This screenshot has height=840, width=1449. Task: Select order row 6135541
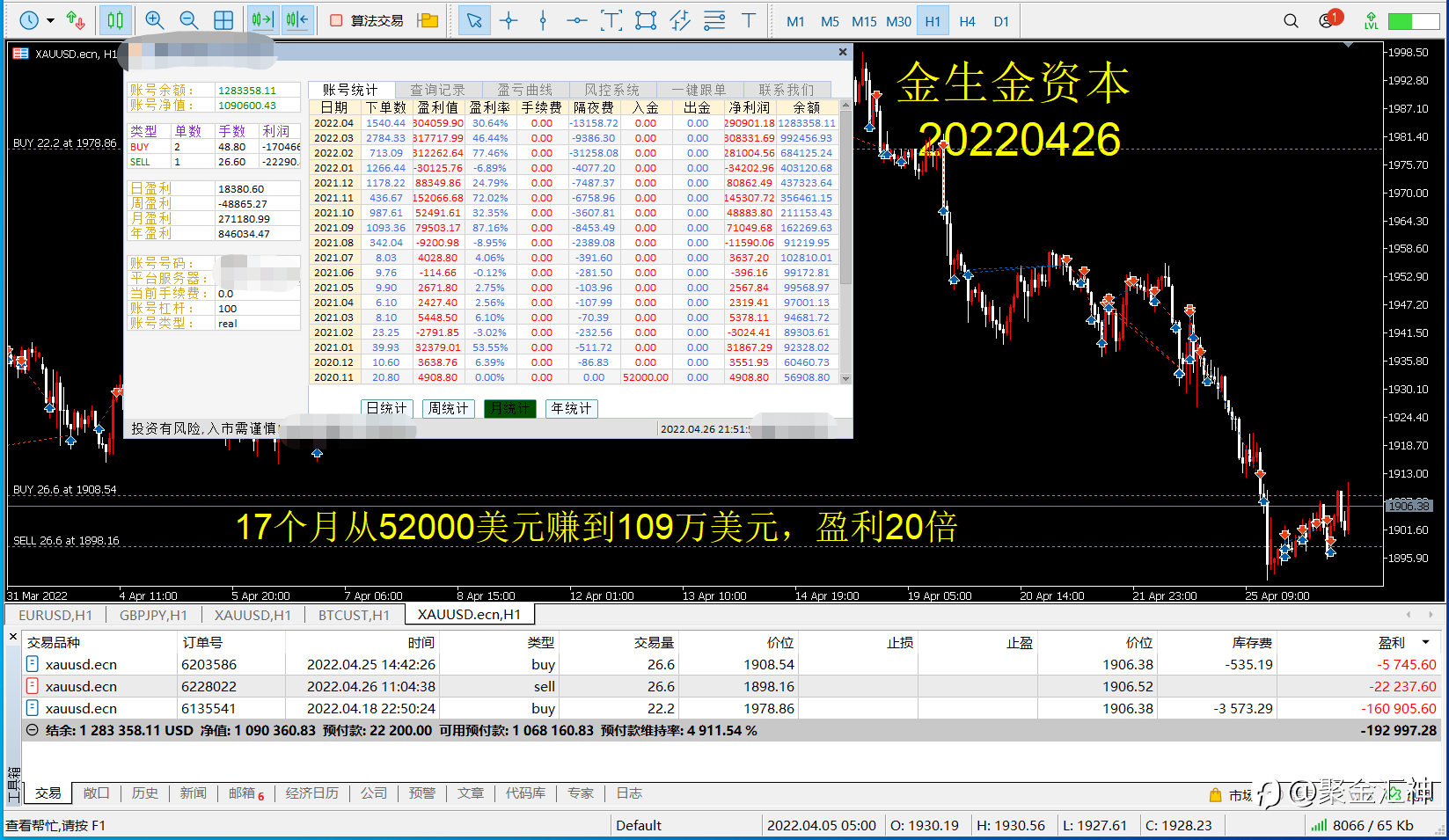tap(731, 708)
